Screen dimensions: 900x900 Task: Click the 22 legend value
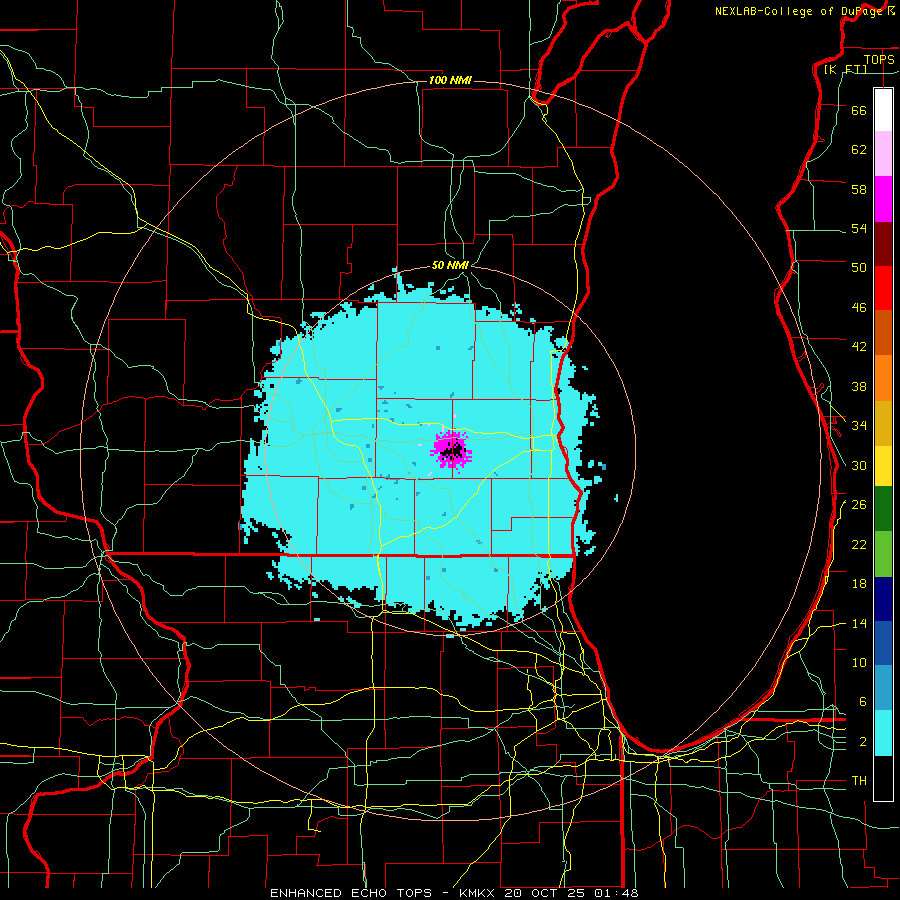click(x=859, y=544)
